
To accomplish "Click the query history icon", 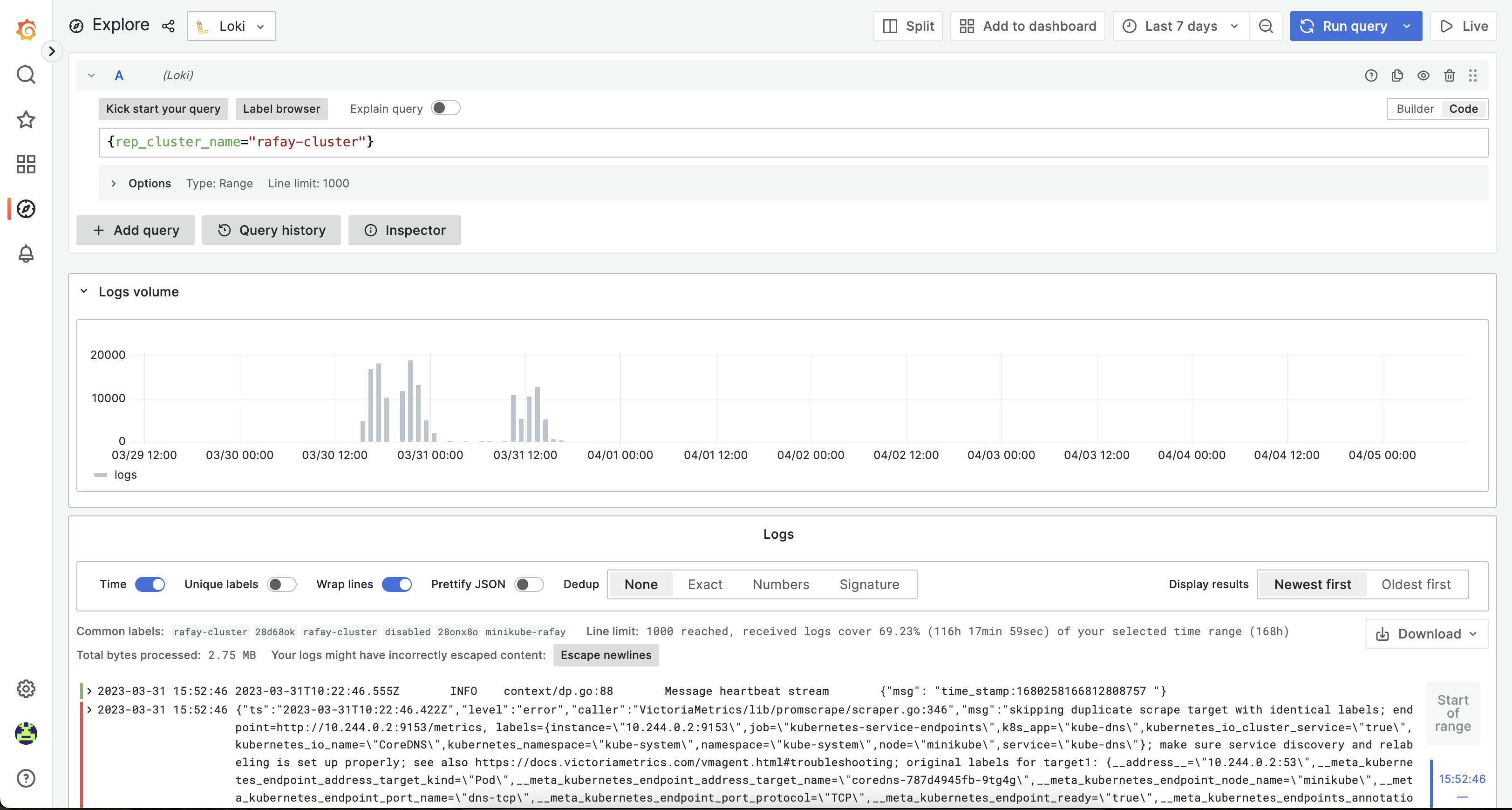I will (223, 230).
